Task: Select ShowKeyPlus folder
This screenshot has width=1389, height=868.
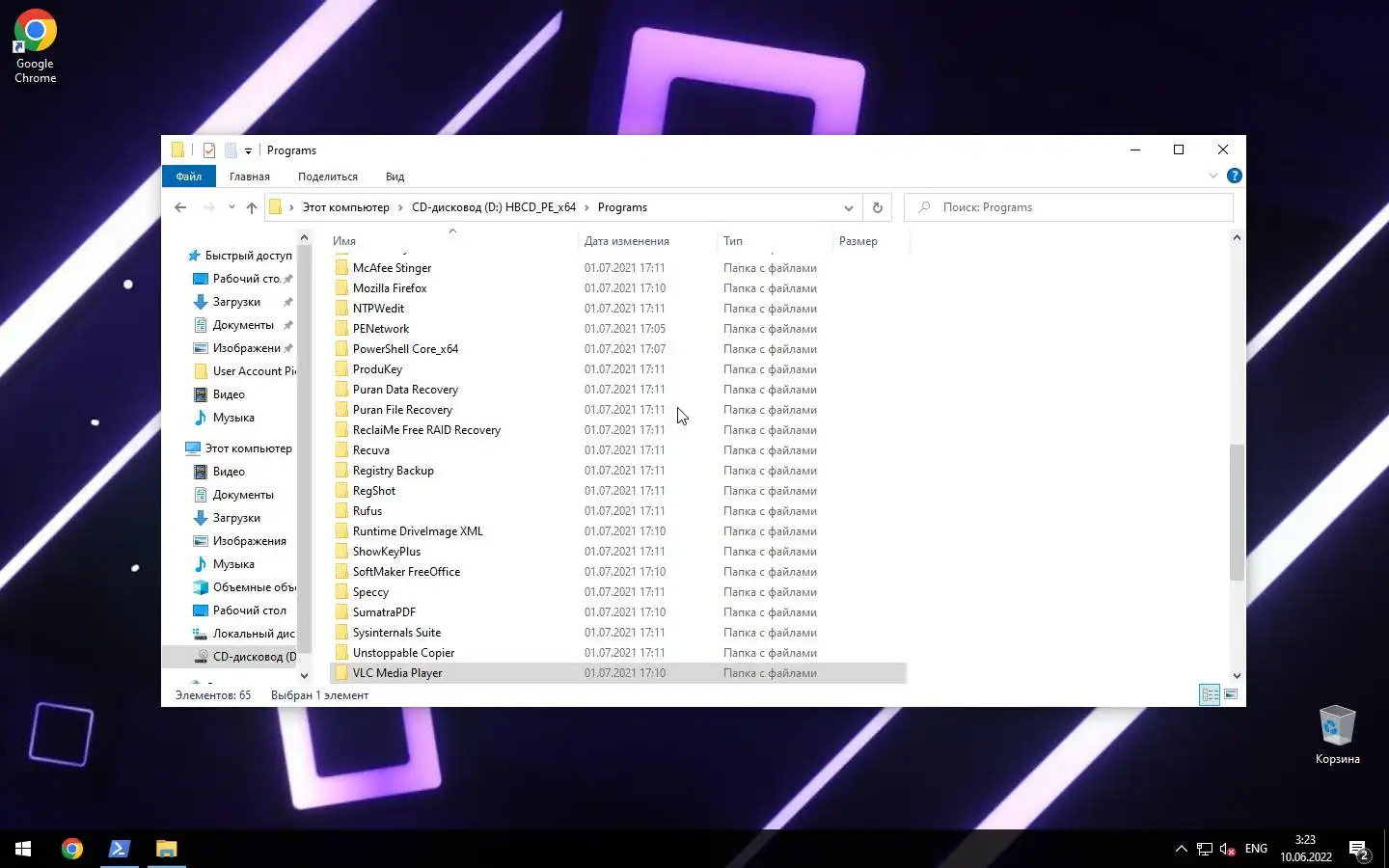Action: pyautogui.click(x=387, y=552)
